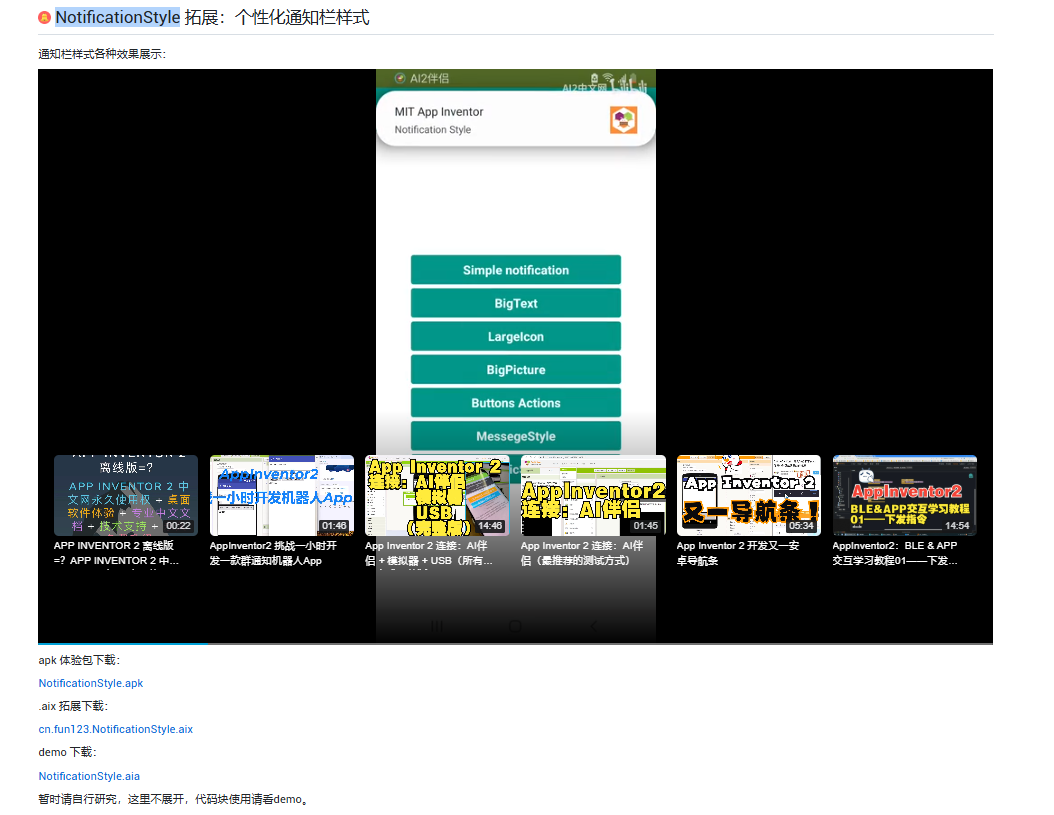This screenshot has width=1054, height=815.
Task: Tap the Buttons Actions button
Action: pyautogui.click(x=516, y=403)
